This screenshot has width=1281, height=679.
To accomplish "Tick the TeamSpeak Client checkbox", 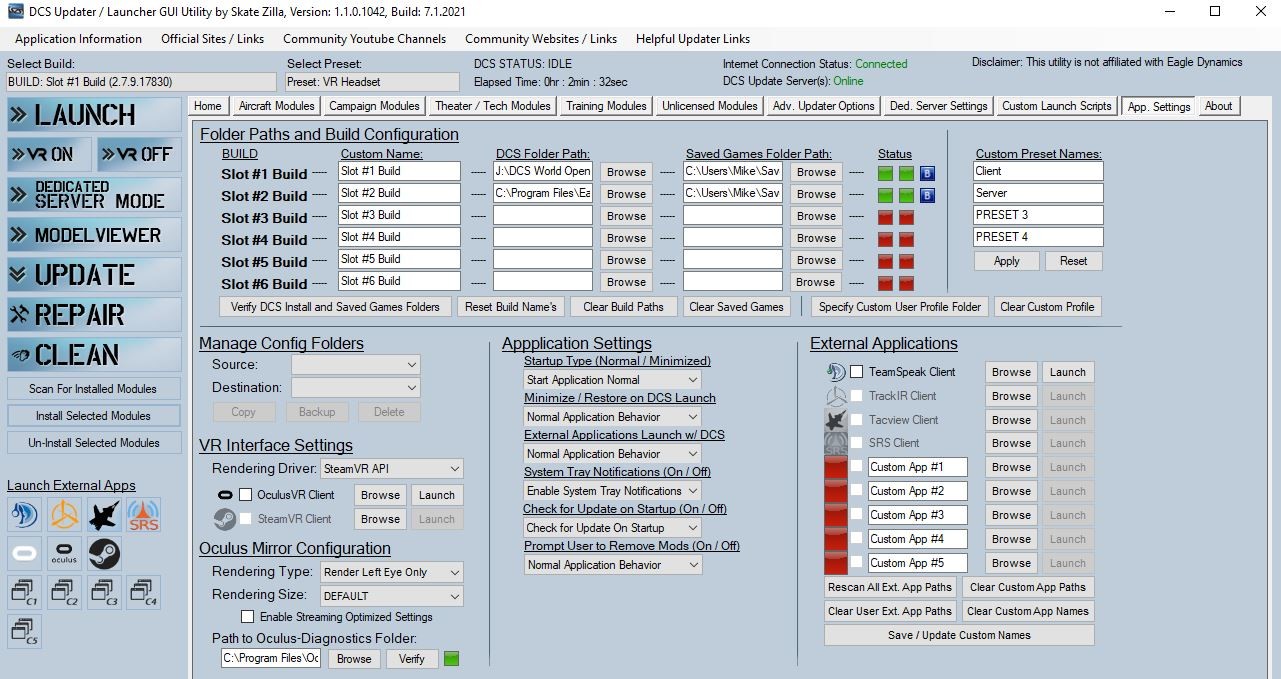I will tap(857, 372).
